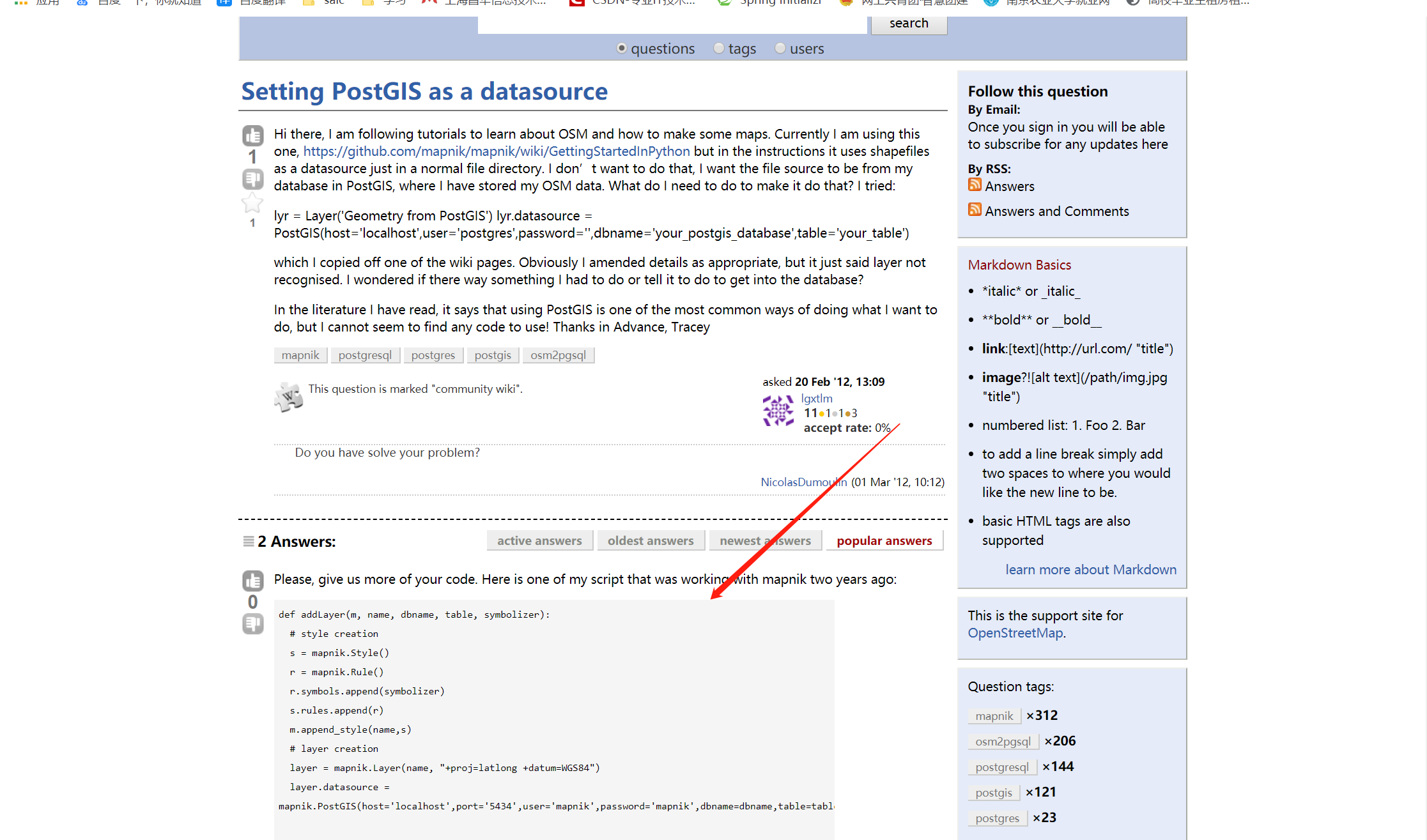This screenshot has height=840, width=1427.
Task: Select the users radio button
Action: click(x=780, y=49)
